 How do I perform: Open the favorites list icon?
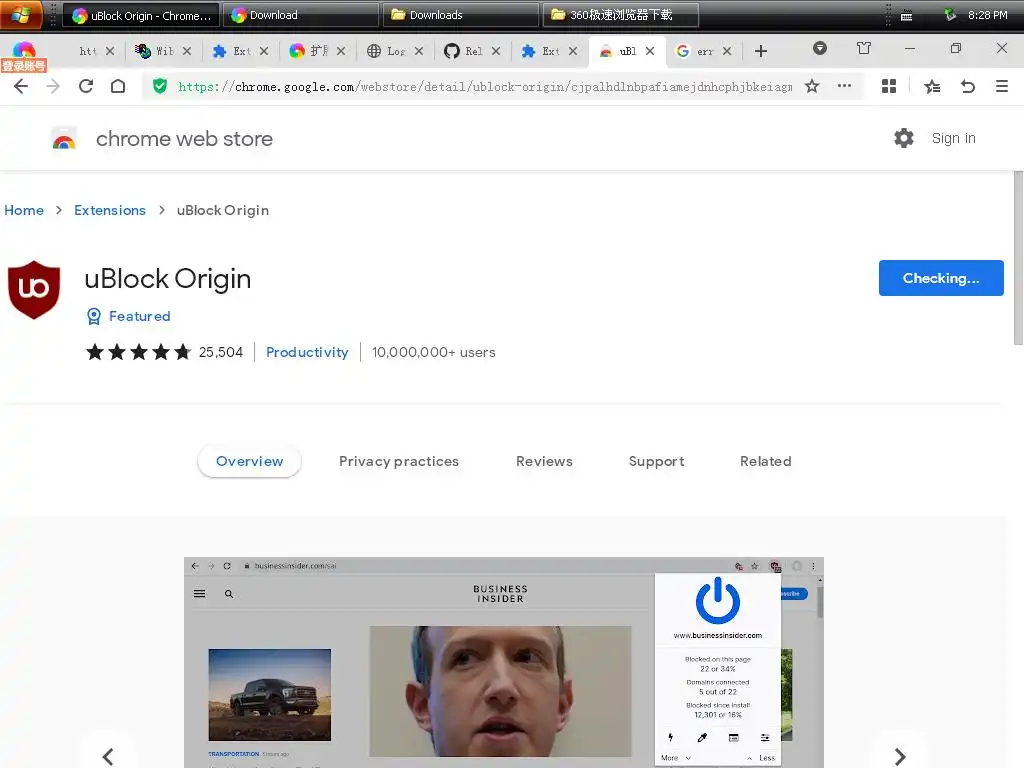pyautogui.click(x=933, y=86)
